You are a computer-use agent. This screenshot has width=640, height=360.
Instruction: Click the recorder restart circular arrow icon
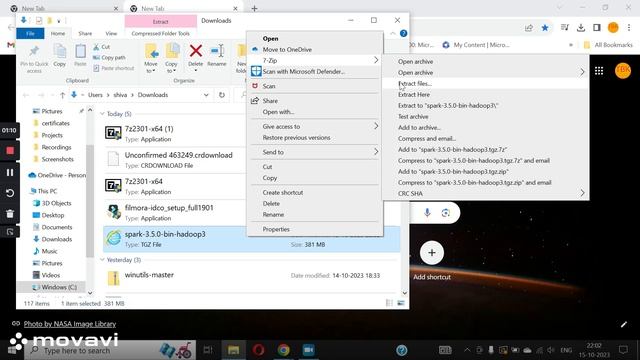[10, 193]
